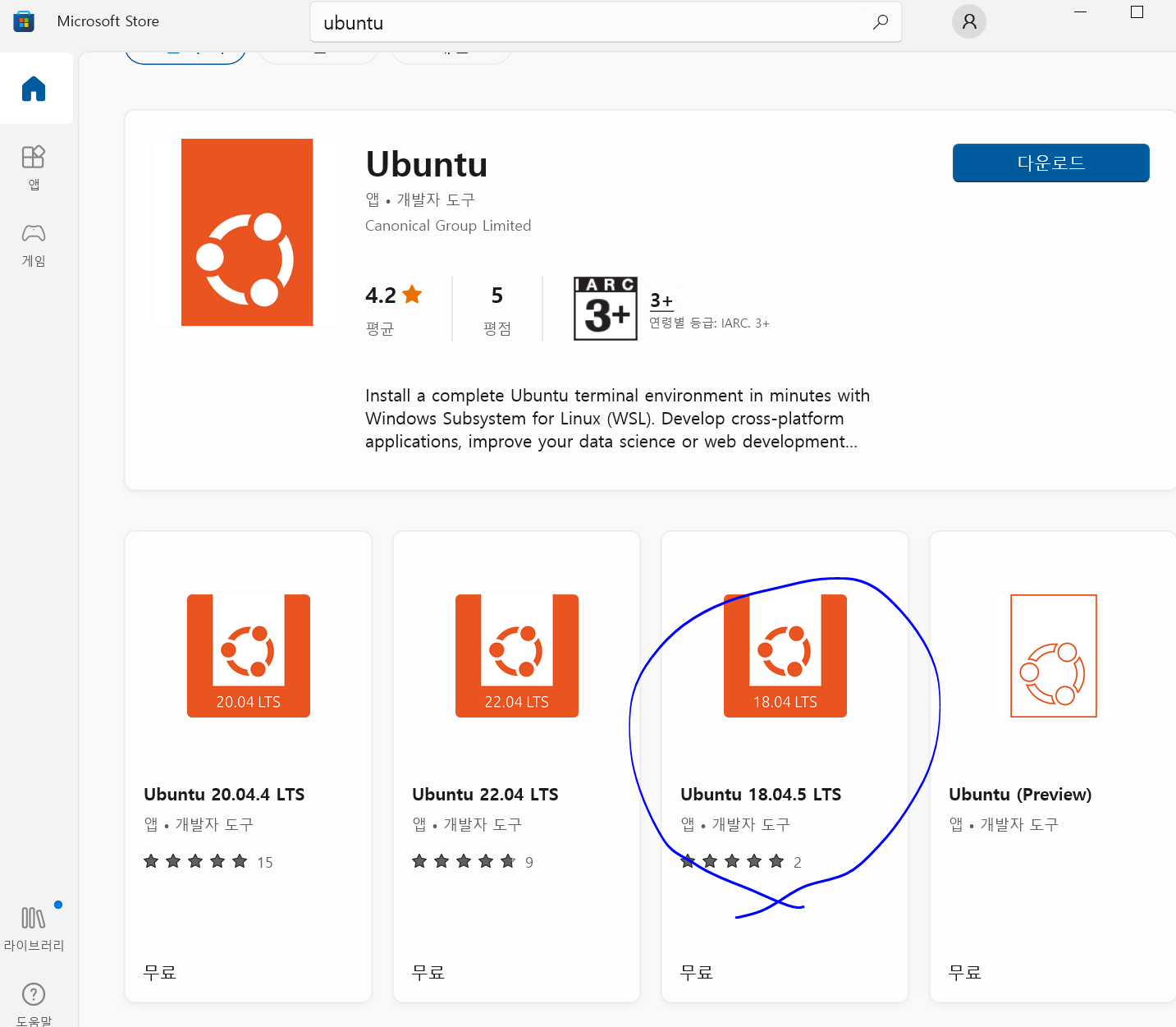The width and height of the screenshot is (1176, 1027).
Task: Click the Microsoft Store logo icon
Action: 24,21
